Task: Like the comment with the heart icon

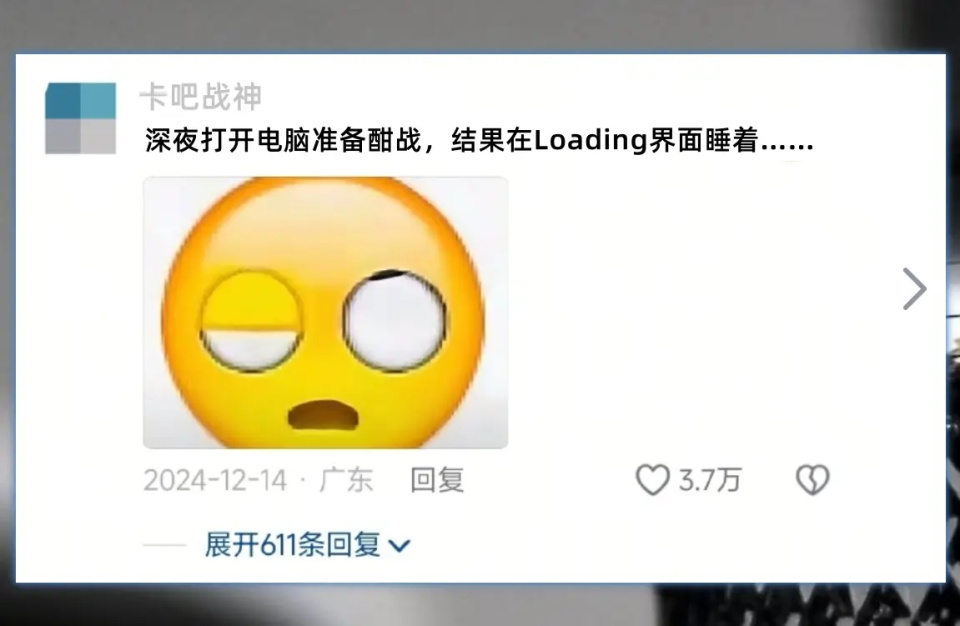Action: pyautogui.click(x=653, y=480)
